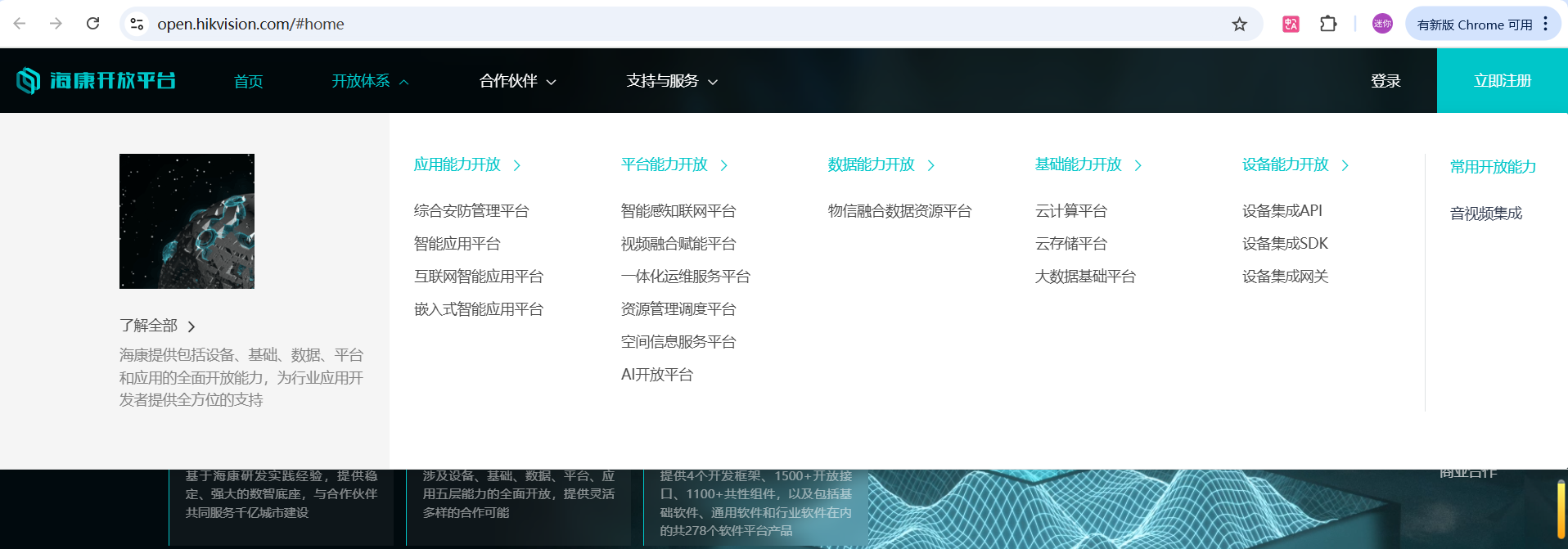Select 资源管理调度平台
This screenshot has width=1568, height=549.
click(x=678, y=309)
